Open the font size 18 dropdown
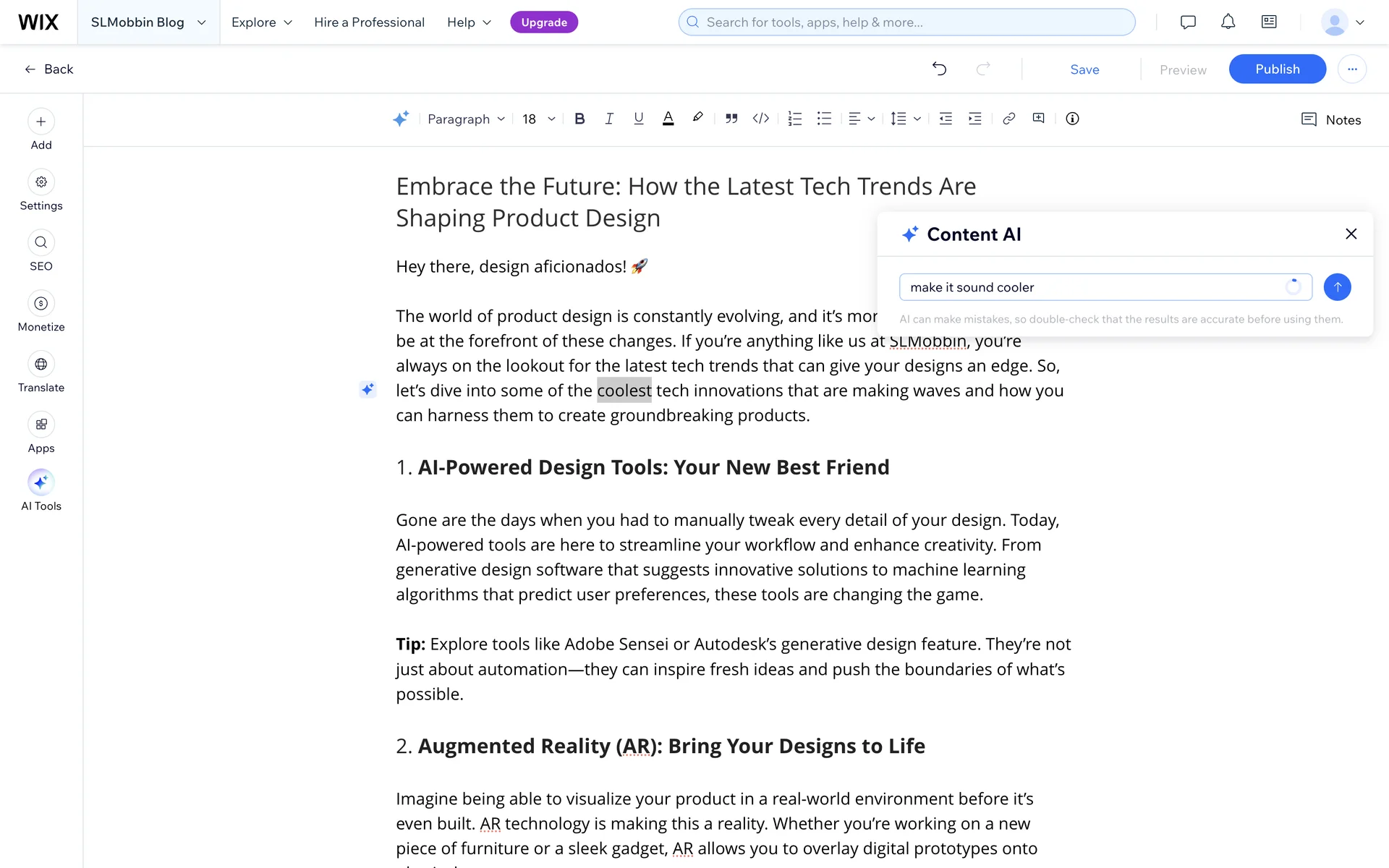Screen dimensions: 1389x868 click(538, 119)
